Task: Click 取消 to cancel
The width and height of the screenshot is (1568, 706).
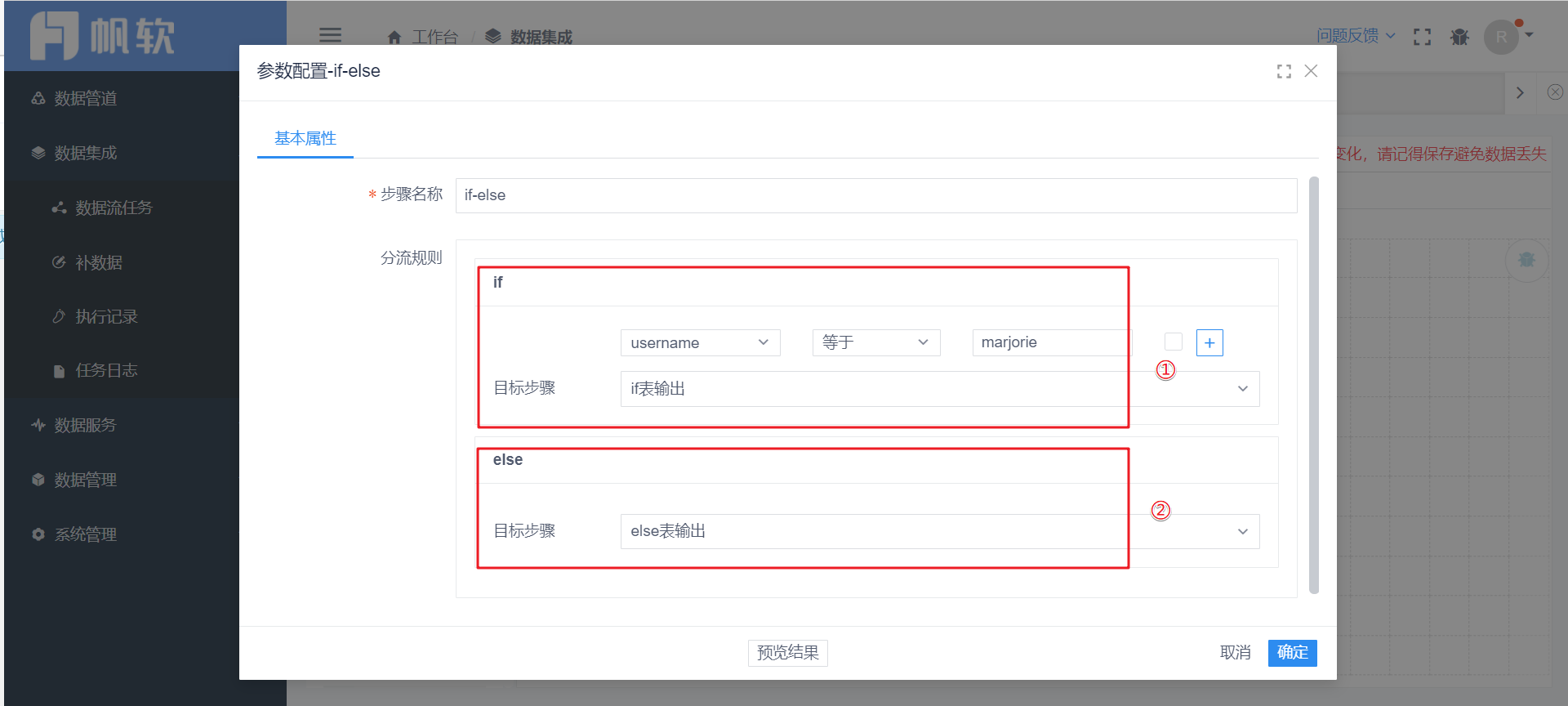Action: 1236,653
